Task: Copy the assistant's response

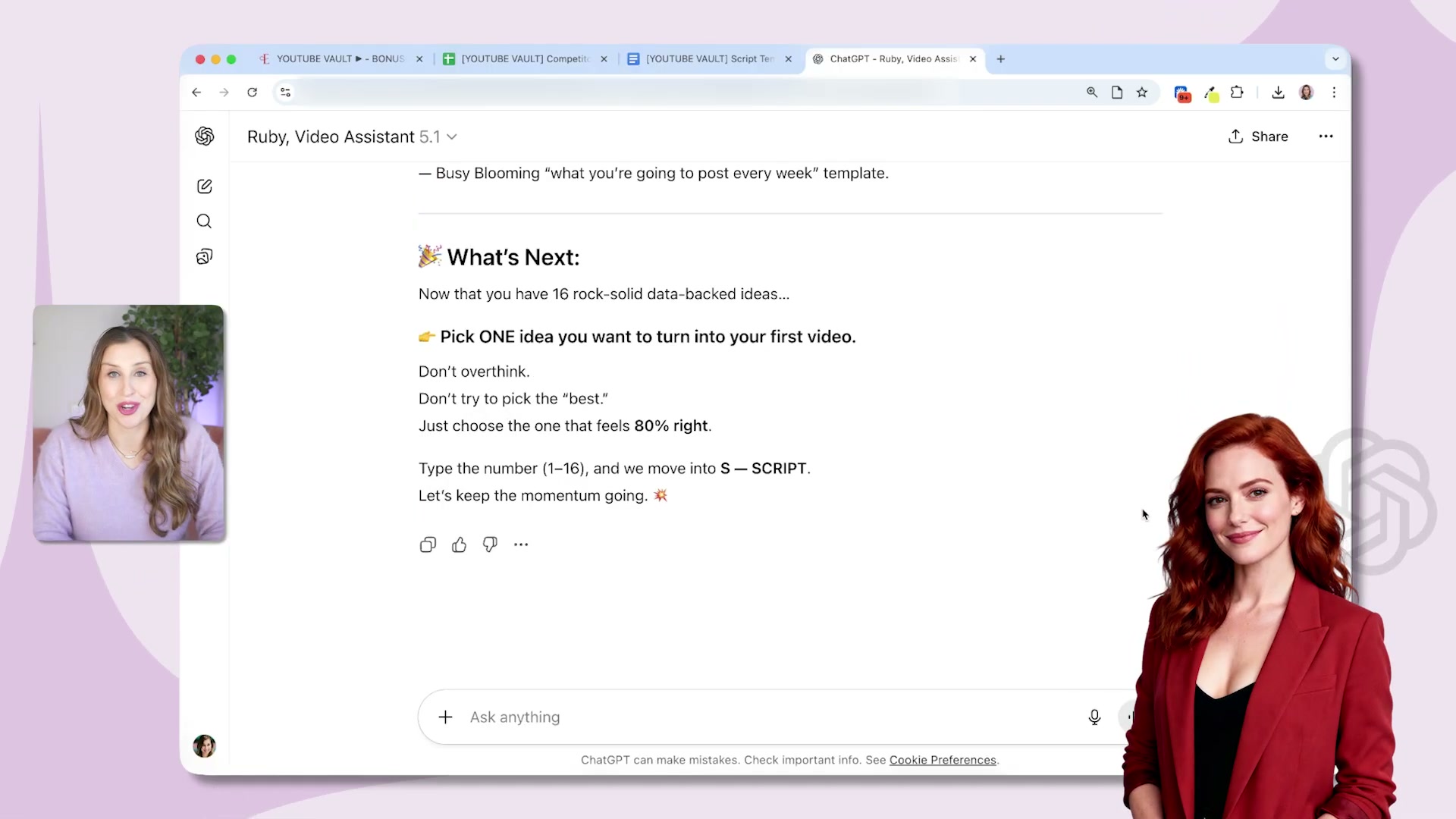Action: [x=428, y=544]
